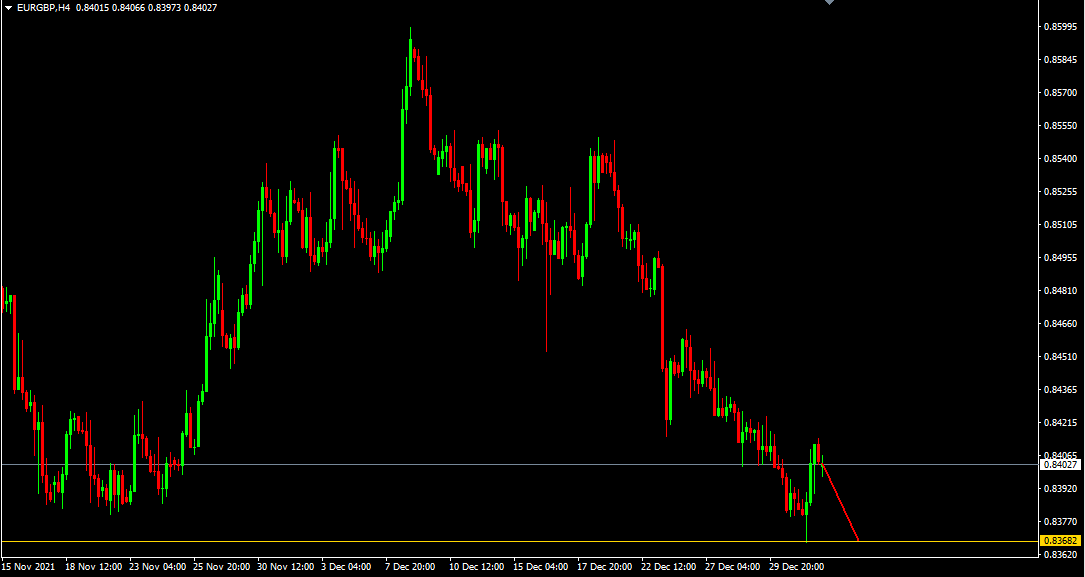Click the 22 Dec 12:00 time label
Image resolution: width=1085 pixels, height=577 pixels.
point(670,567)
